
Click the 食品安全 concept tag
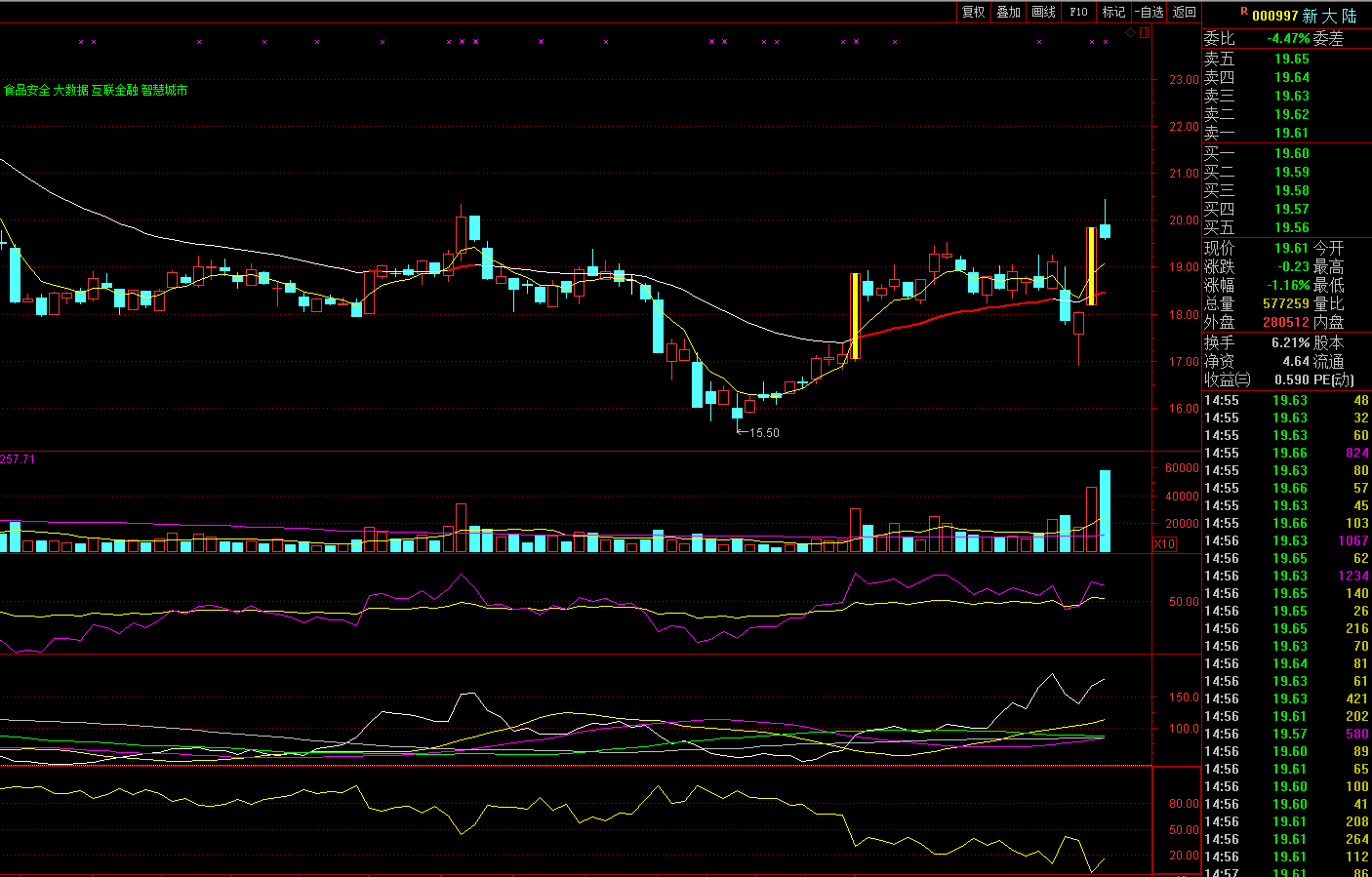[x=26, y=90]
